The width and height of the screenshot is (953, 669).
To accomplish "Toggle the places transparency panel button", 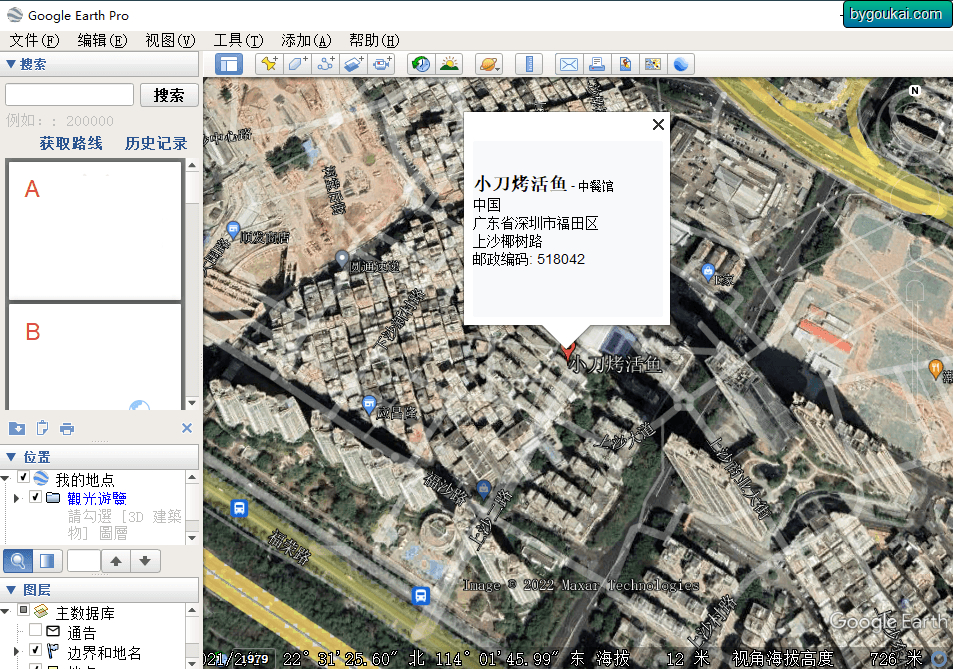I will click(47, 561).
